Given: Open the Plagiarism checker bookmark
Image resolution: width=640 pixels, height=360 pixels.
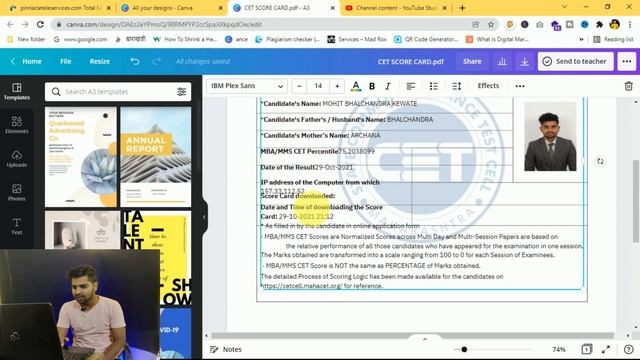Looking at the screenshot, I should (288, 39).
